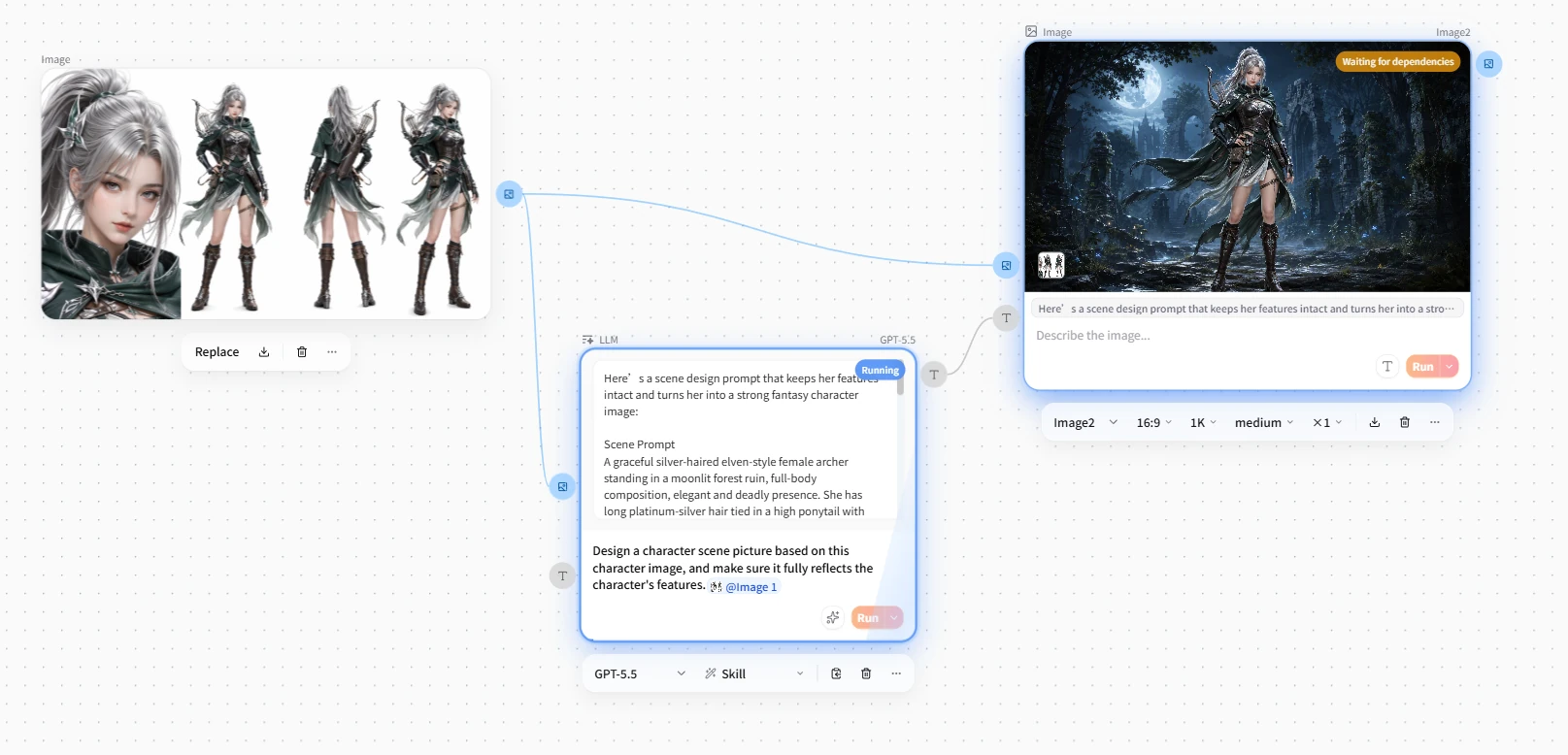Open the 16:9 aspect ratio dropdown
This screenshot has height=755, width=1568.
point(1154,423)
